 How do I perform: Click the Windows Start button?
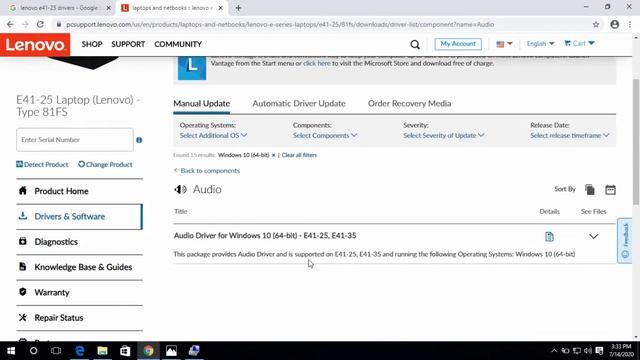11,351
